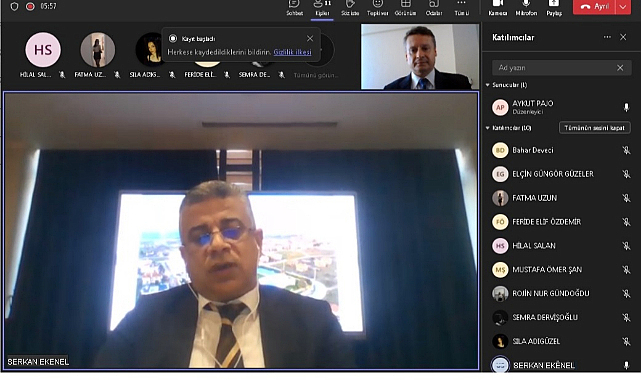
Task: Collapse the Katılımcılar (10) section
Action: [x=488, y=128]
